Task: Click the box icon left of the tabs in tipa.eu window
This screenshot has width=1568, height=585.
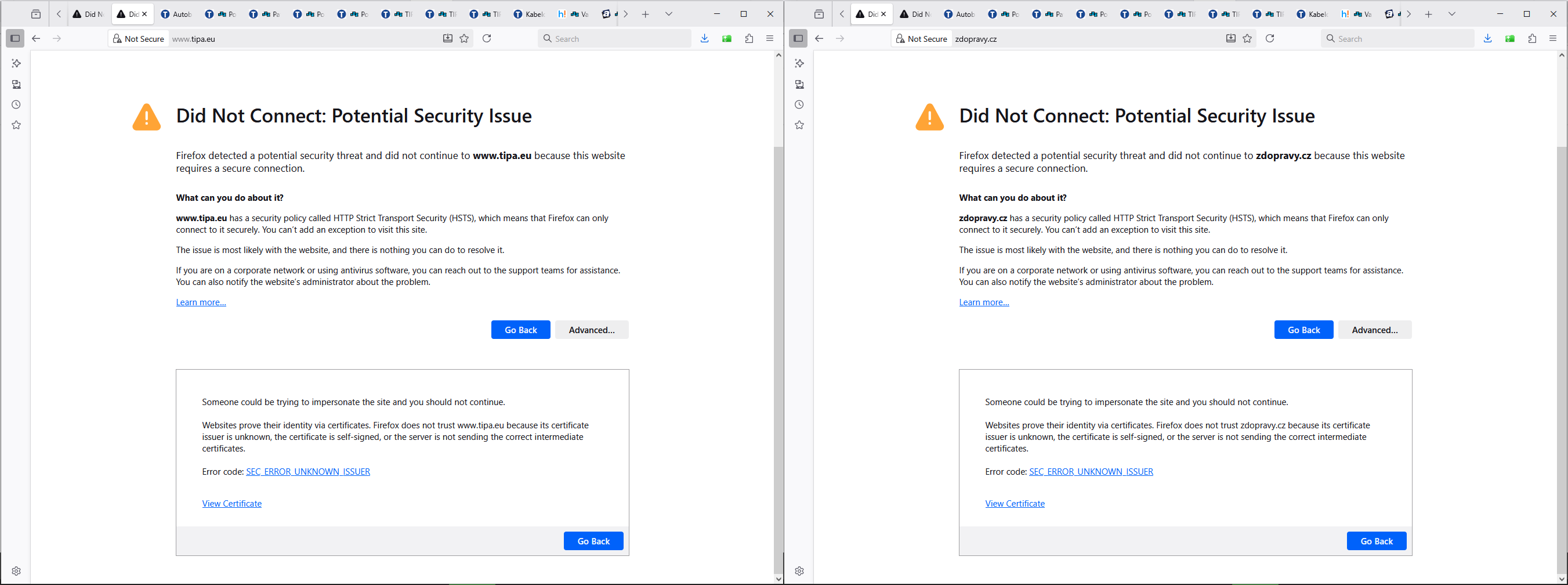Action: [x=36, y=14]
